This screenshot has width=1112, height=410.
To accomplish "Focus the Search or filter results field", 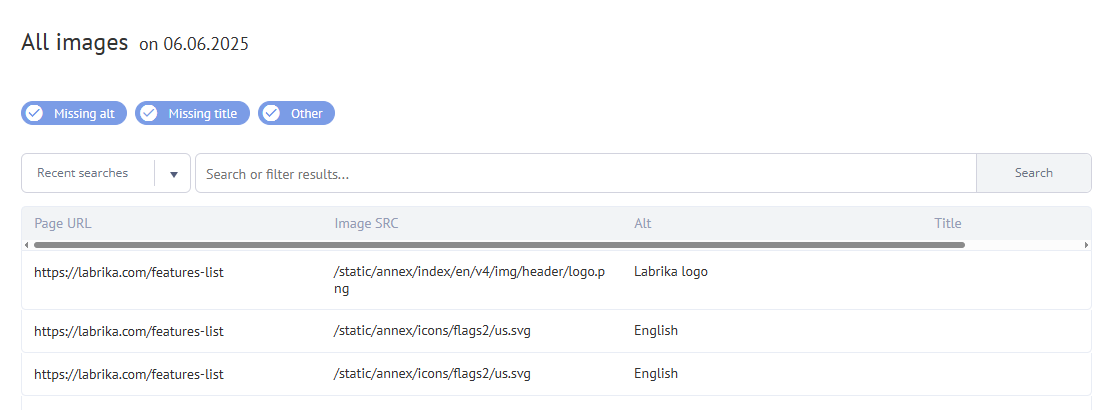I will coord(585,174).
